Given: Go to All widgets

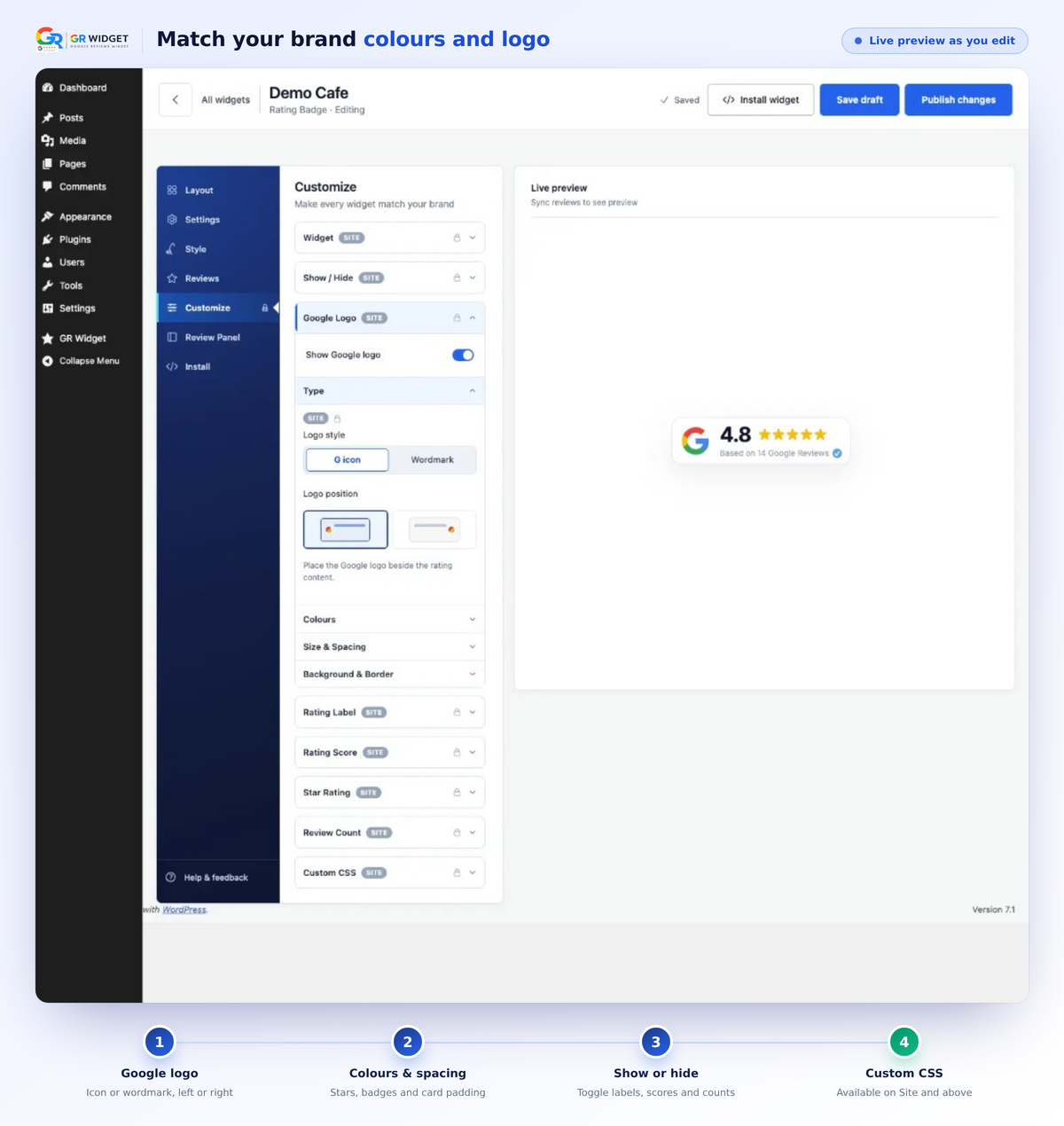Looking at the screenshot, I should pyautogui.click(x=225, y=100).
